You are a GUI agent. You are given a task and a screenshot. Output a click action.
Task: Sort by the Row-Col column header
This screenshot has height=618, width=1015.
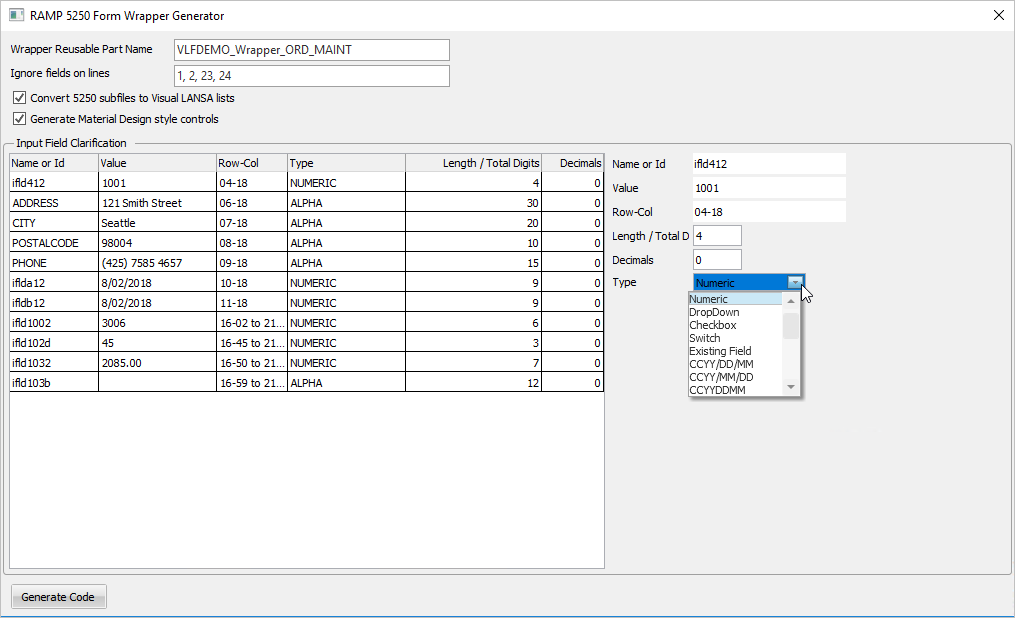click(251, 163)
